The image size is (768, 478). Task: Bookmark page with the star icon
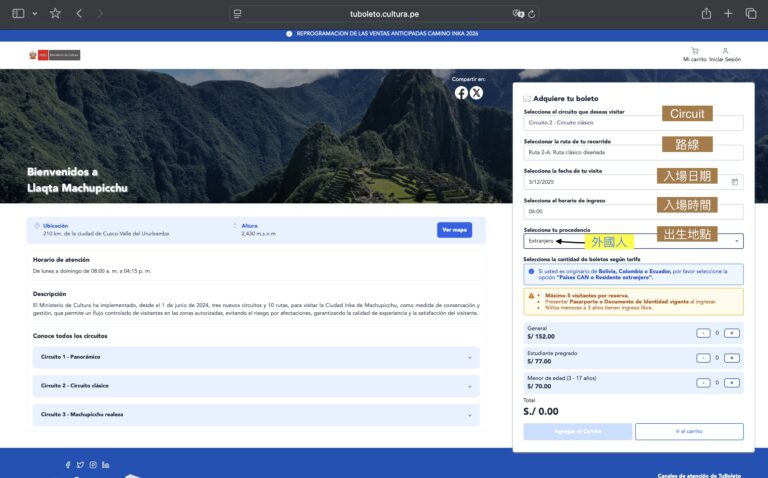click(55, 13)
